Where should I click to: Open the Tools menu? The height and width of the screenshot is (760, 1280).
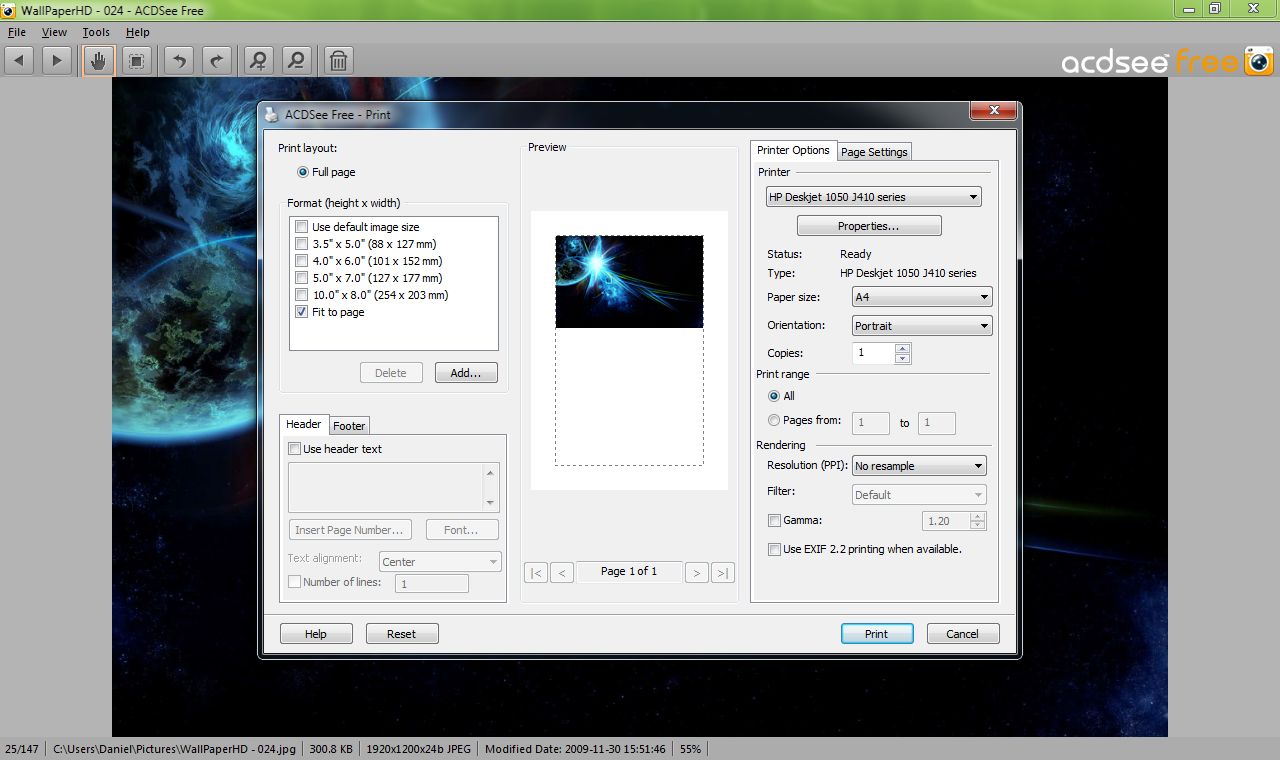tap(96, 32)
